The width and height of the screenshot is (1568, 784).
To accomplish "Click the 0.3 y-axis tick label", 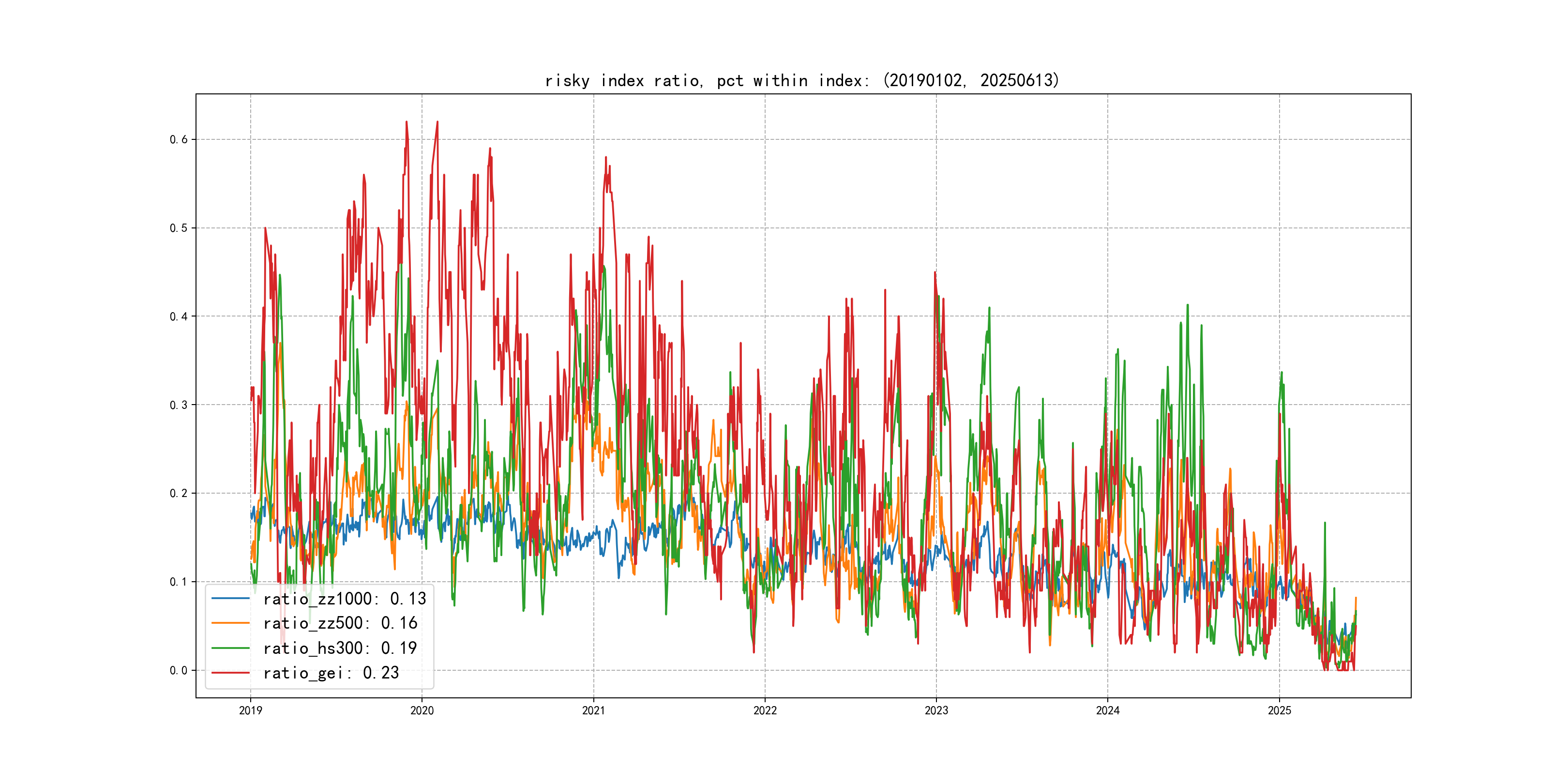I will 179,405.
